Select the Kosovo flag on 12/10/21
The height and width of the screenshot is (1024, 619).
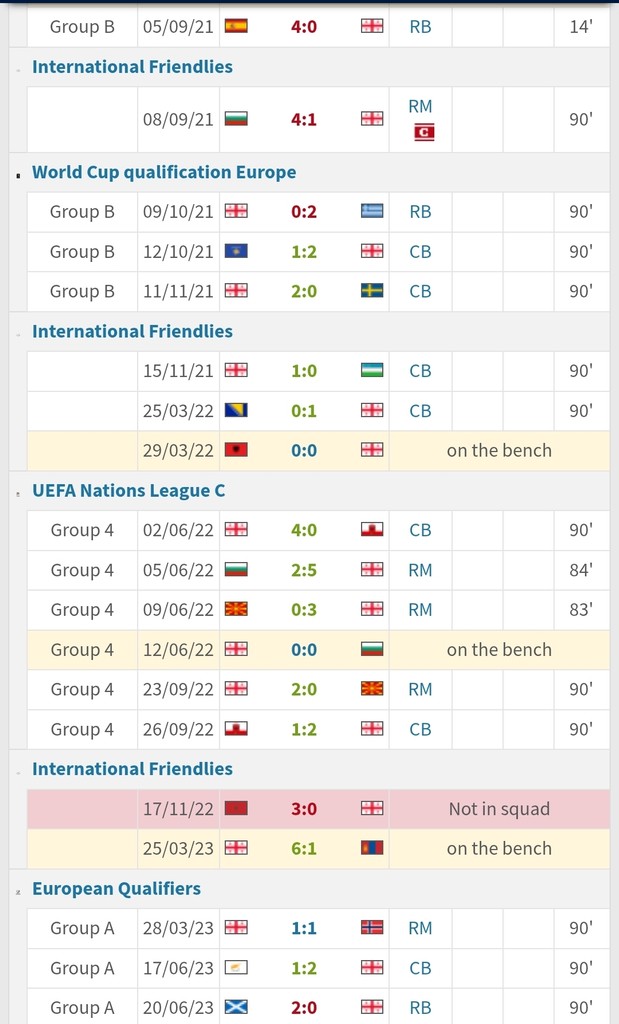point(237,251)
